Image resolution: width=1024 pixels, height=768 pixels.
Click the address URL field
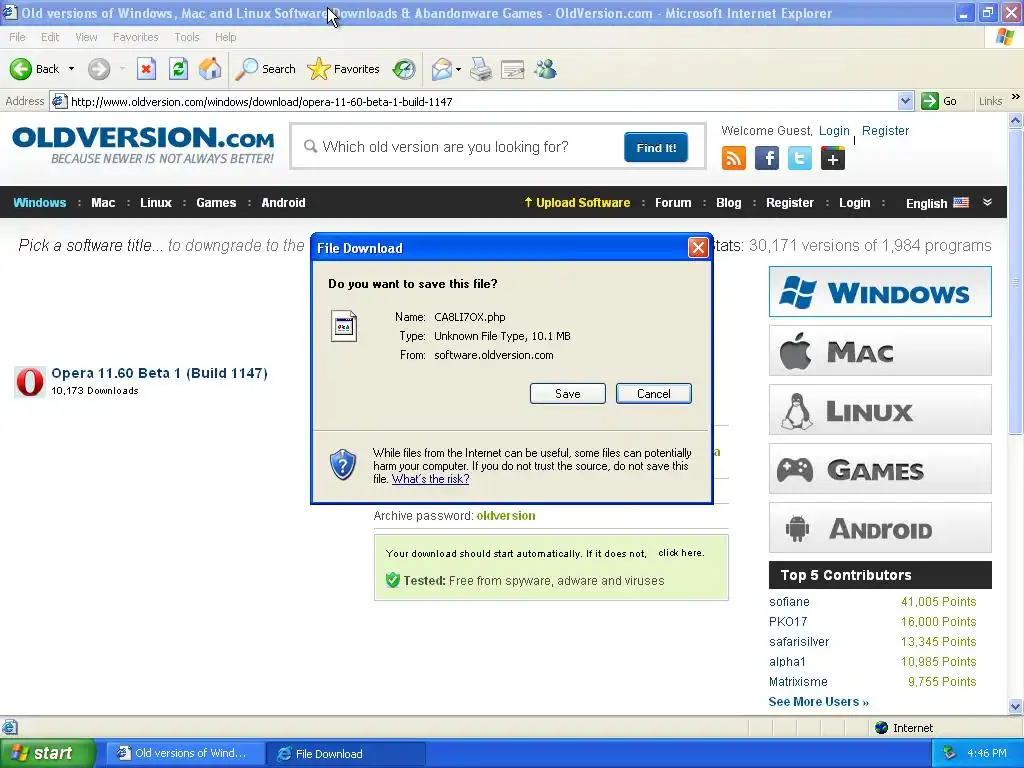481,101
